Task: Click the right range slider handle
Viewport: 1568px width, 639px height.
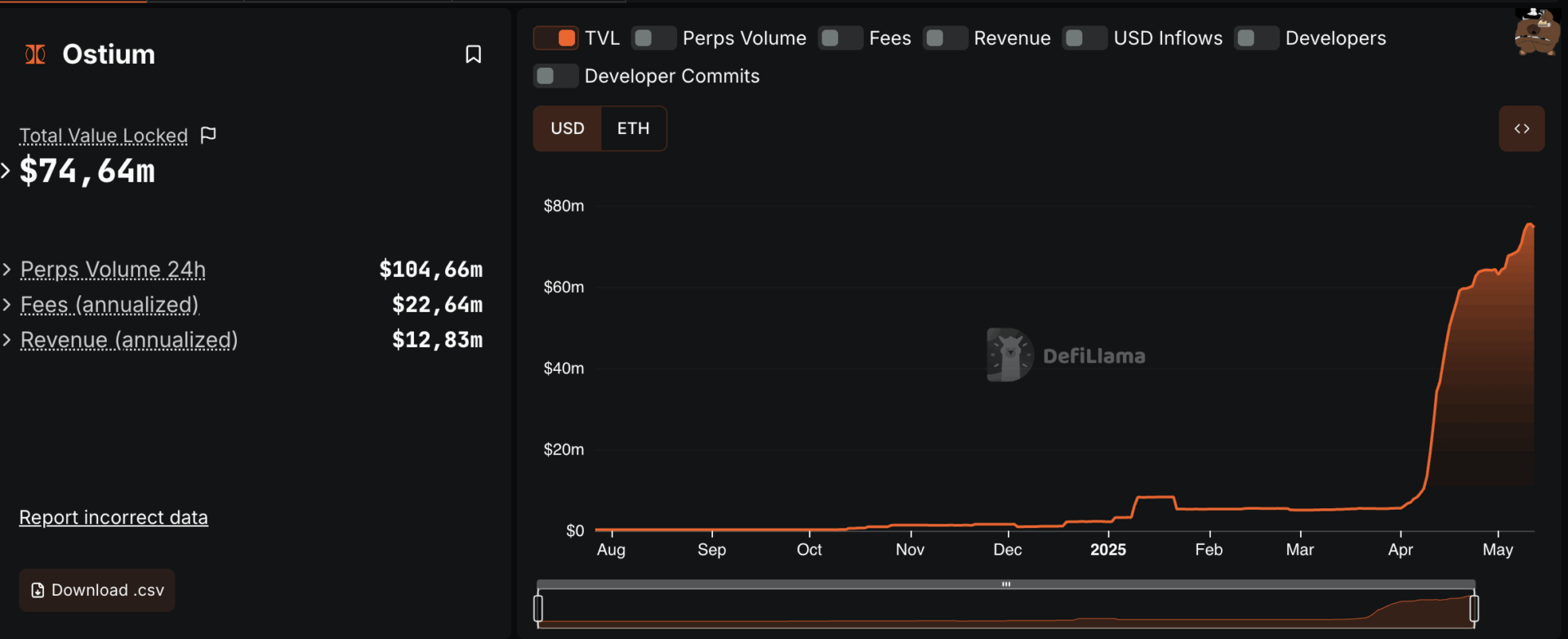Action: pos(1474,609)
